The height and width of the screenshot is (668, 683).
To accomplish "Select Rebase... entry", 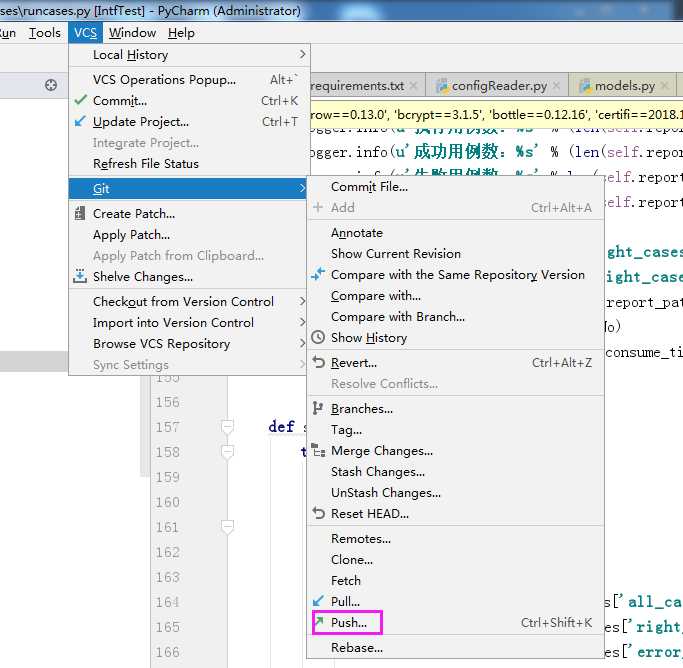I will pos(456,648).
